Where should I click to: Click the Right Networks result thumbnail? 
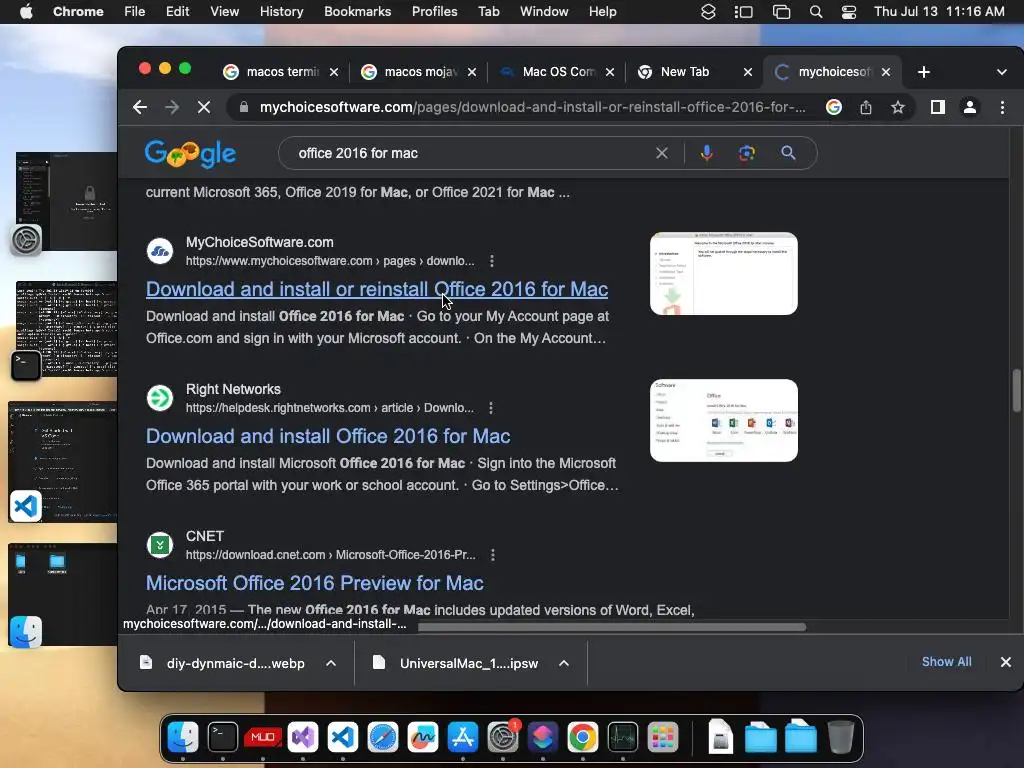724,421
